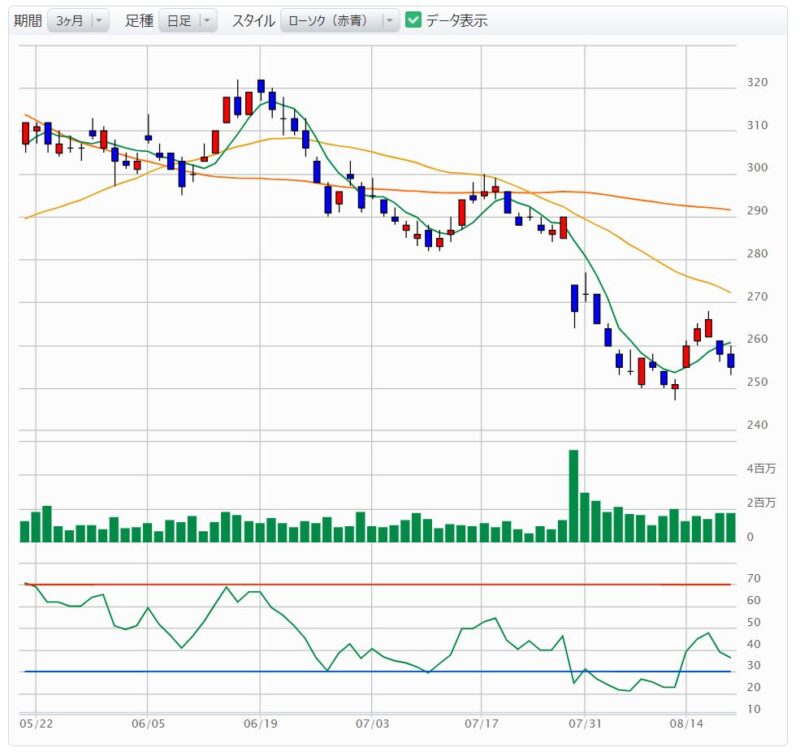Click the 0 volume axis label
This screenshot has width=800, height=756.
(x=750, y=537)
